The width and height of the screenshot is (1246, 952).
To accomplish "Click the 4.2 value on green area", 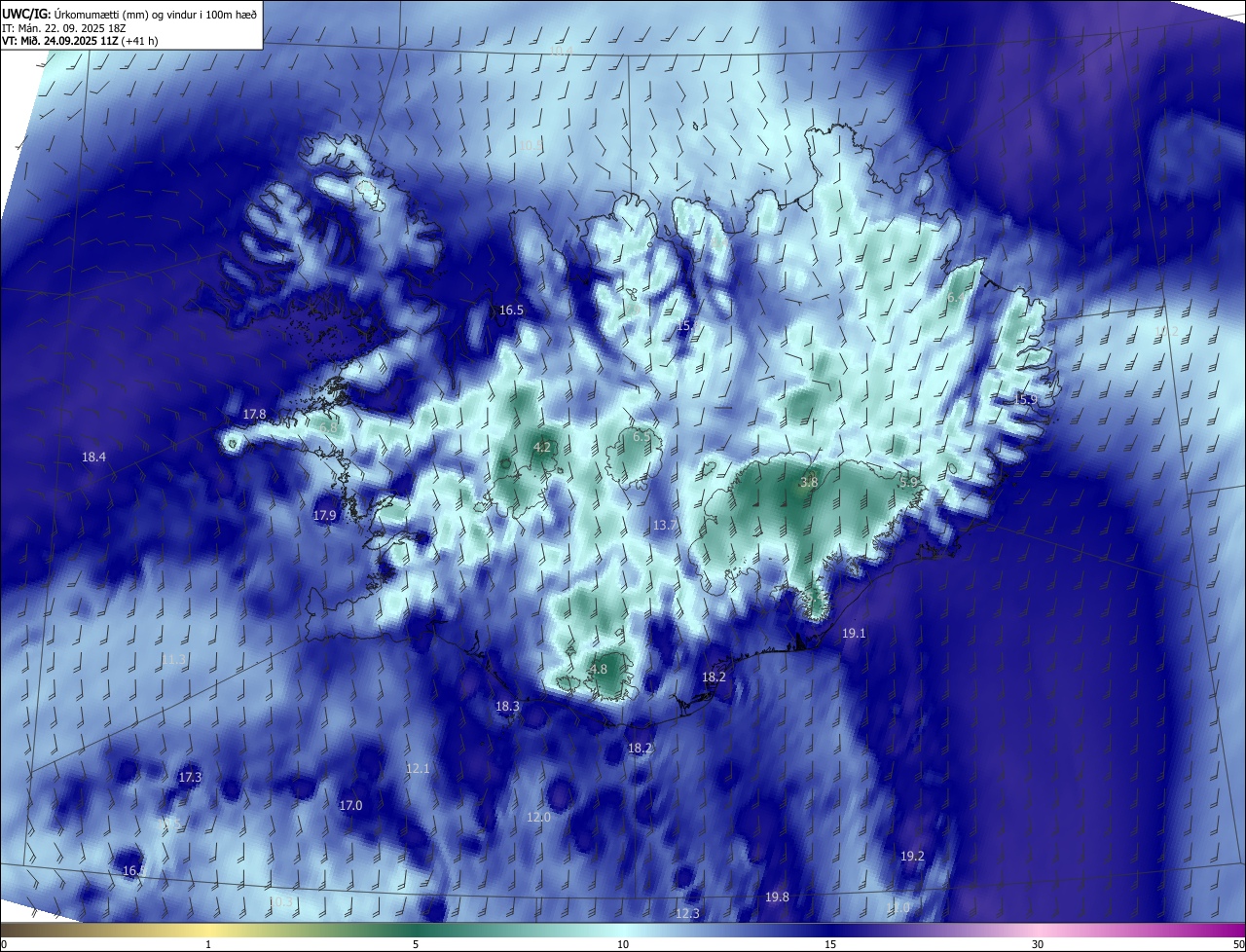I will click(x=542, y=447).
